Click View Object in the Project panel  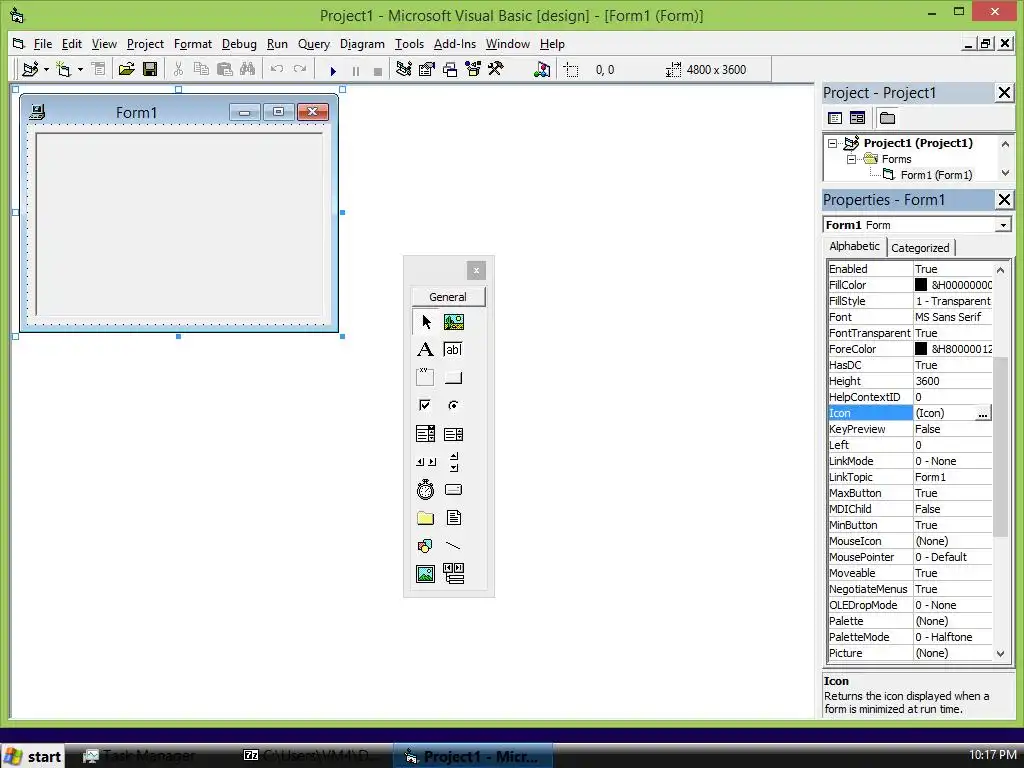857,118
